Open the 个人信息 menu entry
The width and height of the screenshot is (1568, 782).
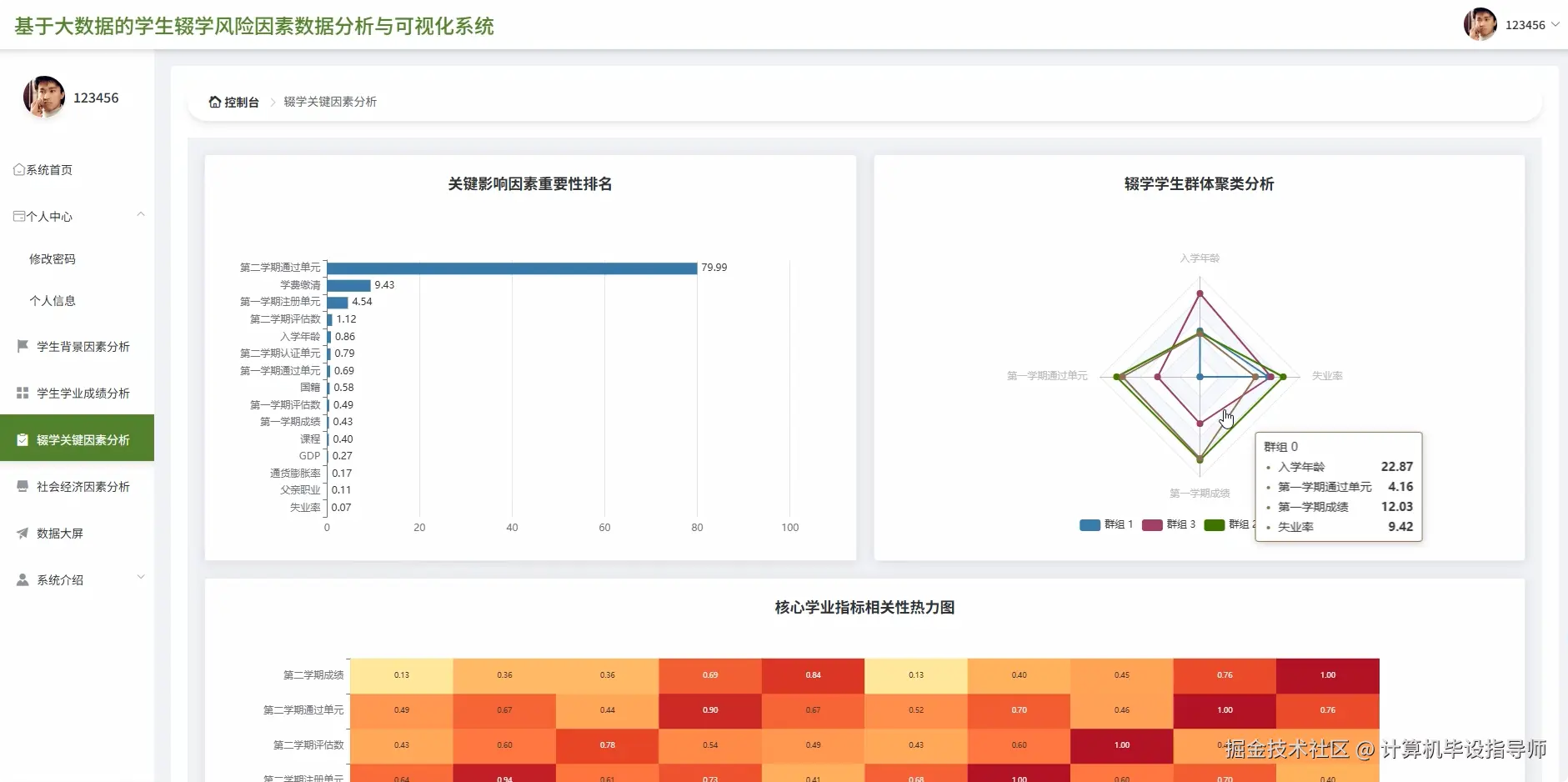53,301
